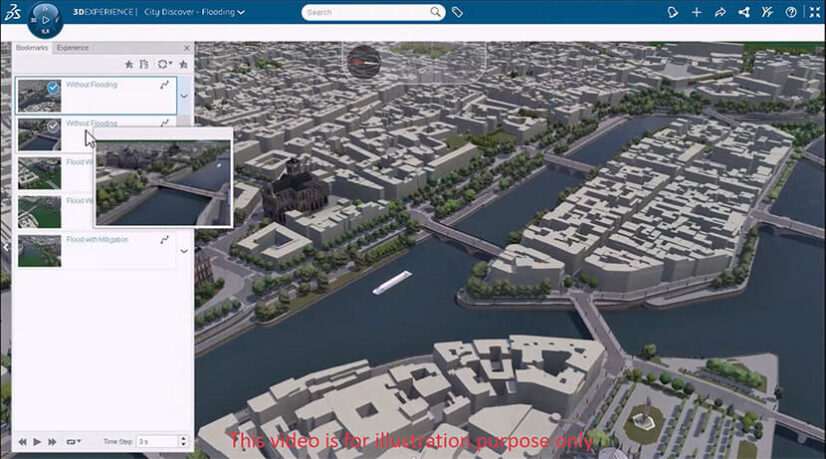This screenshot has width=826, height=459.
Task: Select the Bookmarks tab
Action: click(x=33, y=48)
